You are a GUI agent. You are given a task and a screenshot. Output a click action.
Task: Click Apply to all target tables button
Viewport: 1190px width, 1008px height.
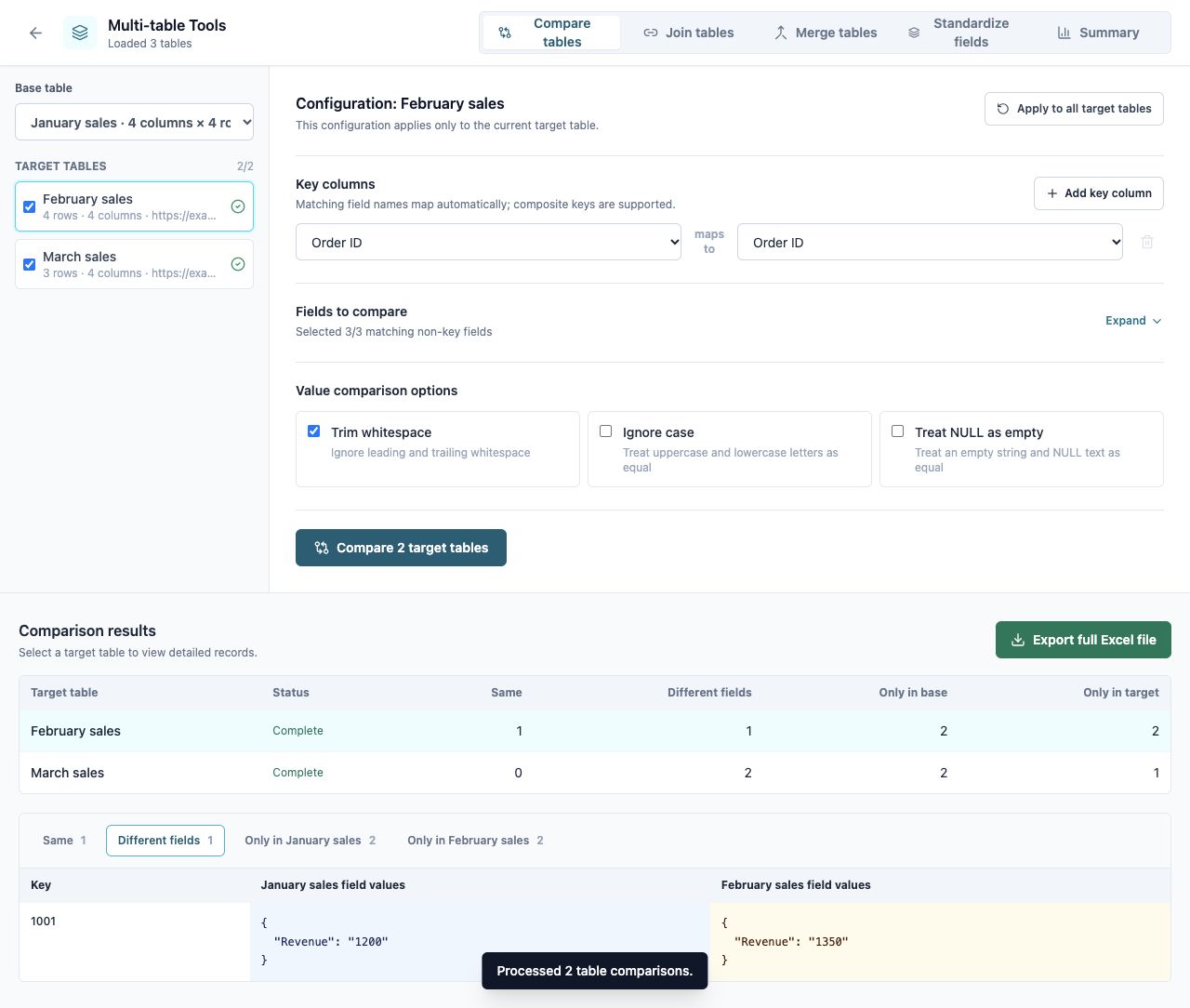click(x=1074, y=109)
